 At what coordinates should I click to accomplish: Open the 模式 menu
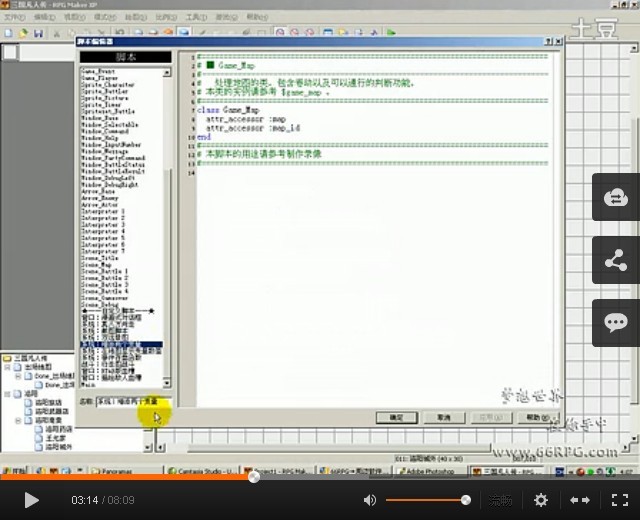pos(105,17)
